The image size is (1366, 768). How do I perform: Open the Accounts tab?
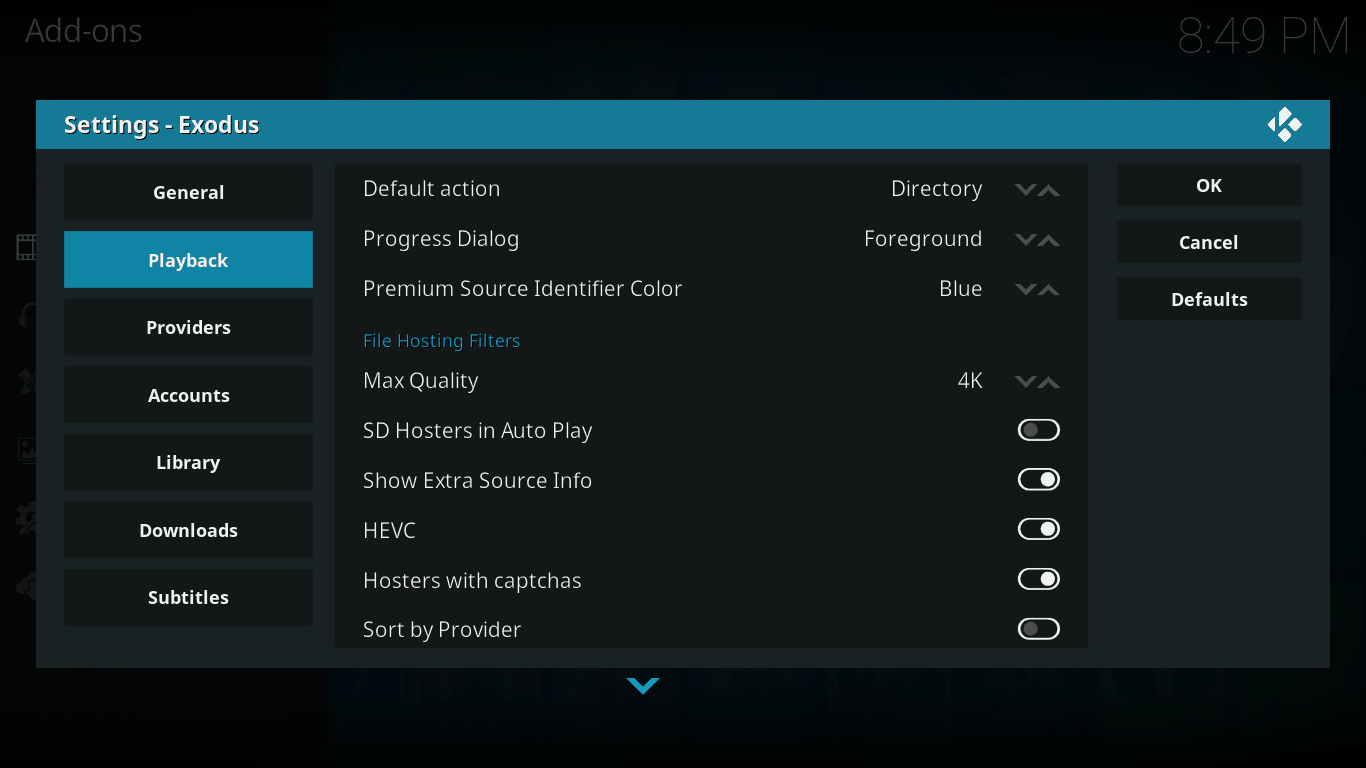click(188, 395)
